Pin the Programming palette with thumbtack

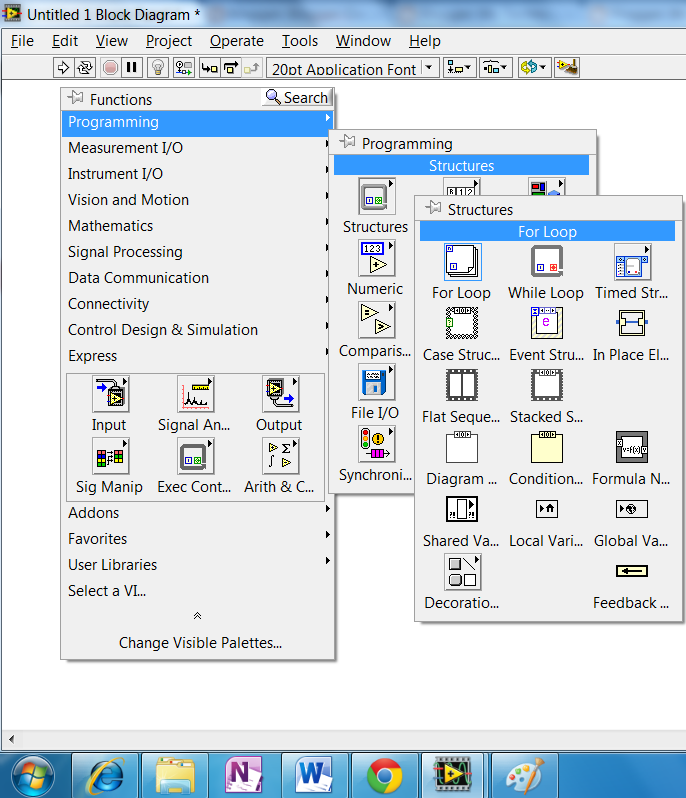click(347, 141)
